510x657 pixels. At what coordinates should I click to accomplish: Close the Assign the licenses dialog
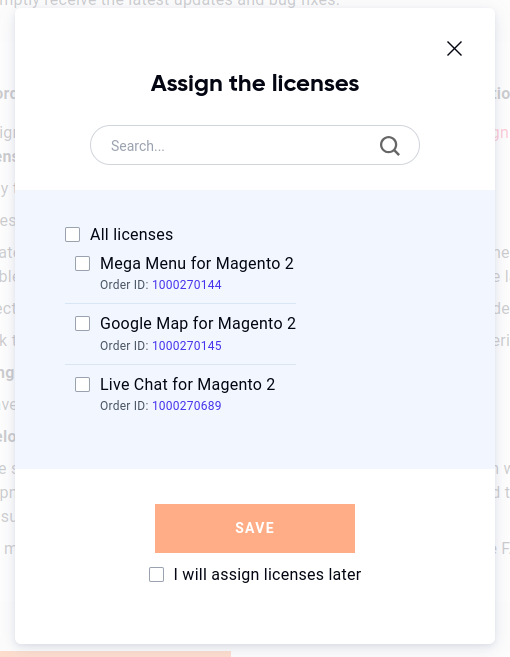(x=454, y=49)
